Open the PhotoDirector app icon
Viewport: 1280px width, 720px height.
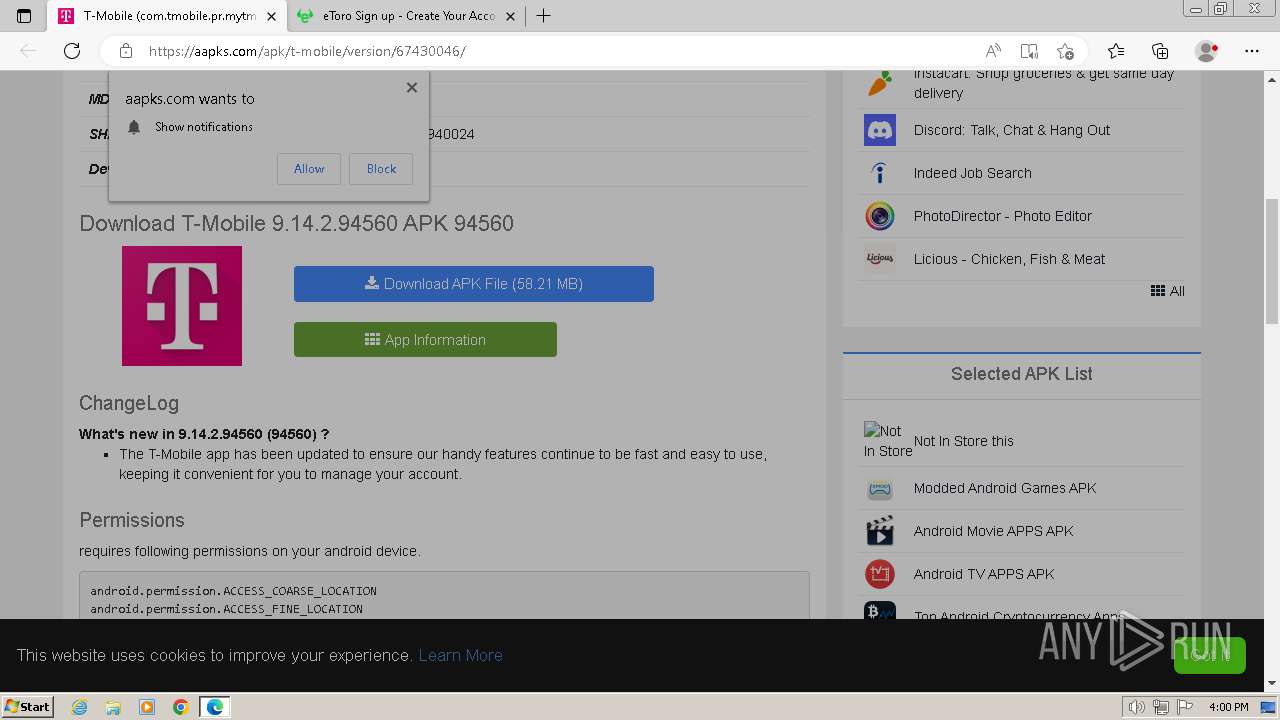(880, 216)
